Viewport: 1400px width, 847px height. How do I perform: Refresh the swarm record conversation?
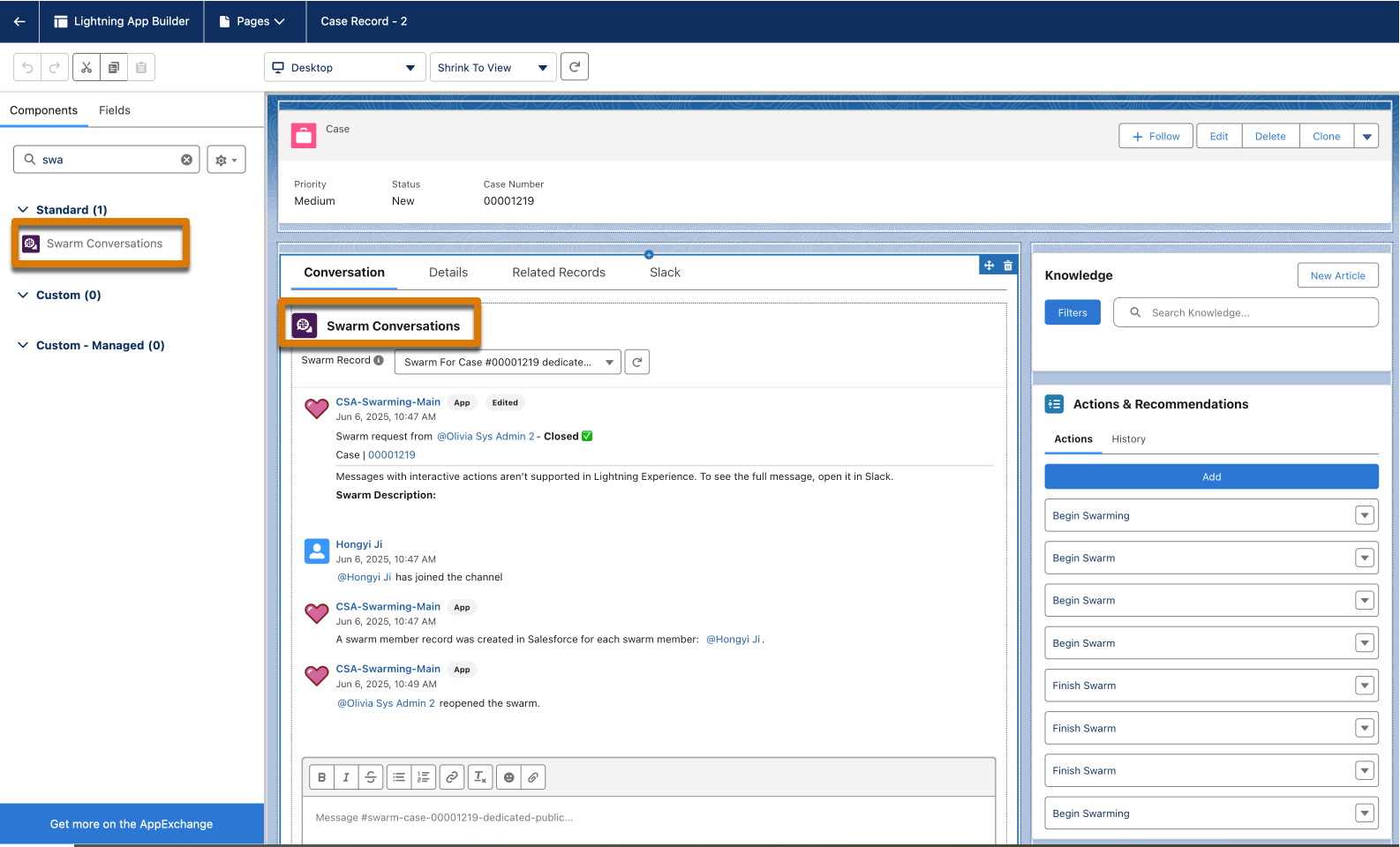pos(637,362)
